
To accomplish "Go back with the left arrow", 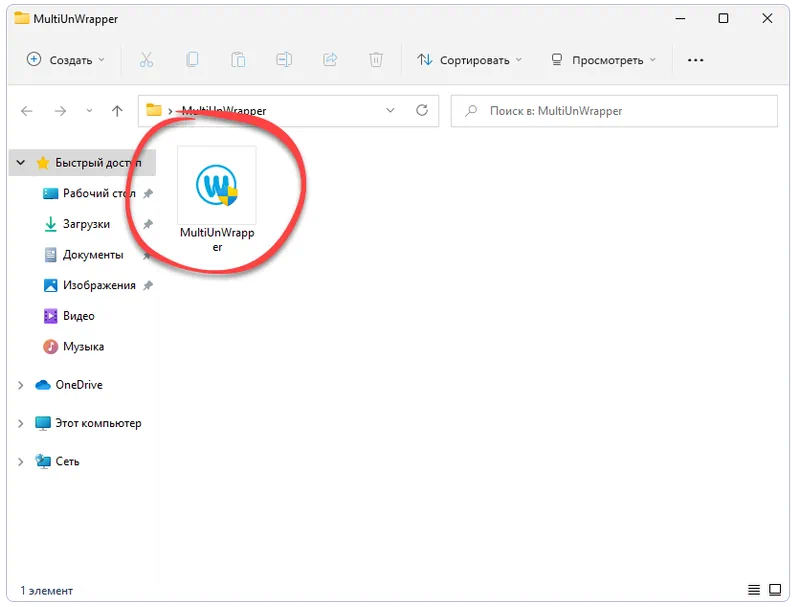I will coord(27,111).
